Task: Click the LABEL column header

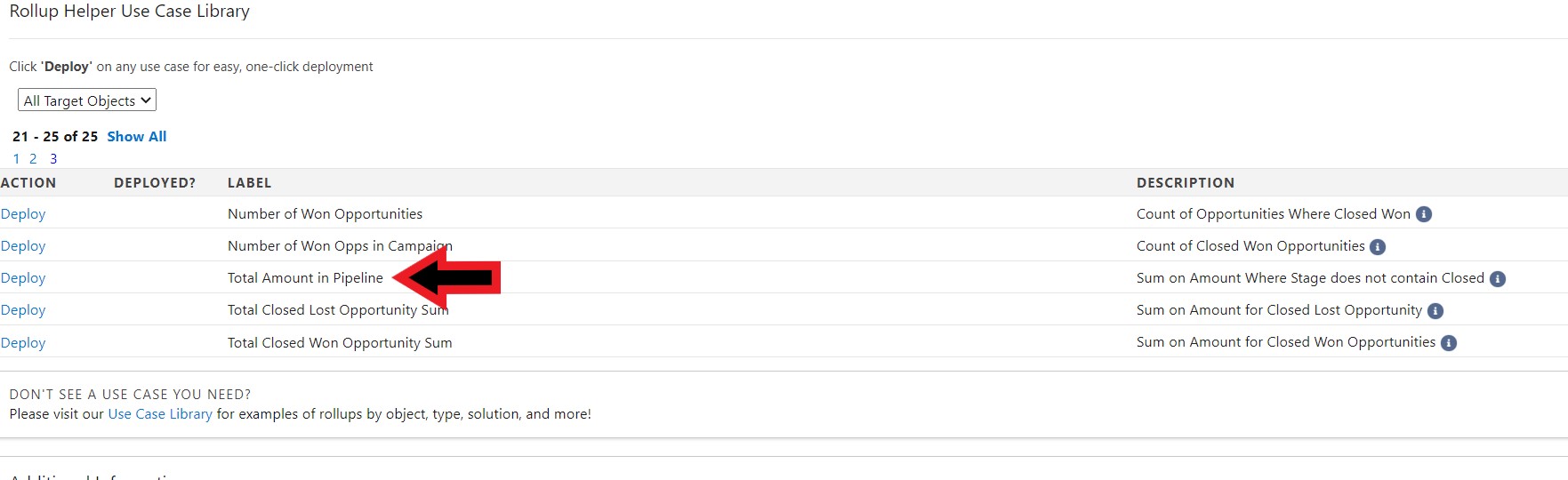Action: (250, 183)
